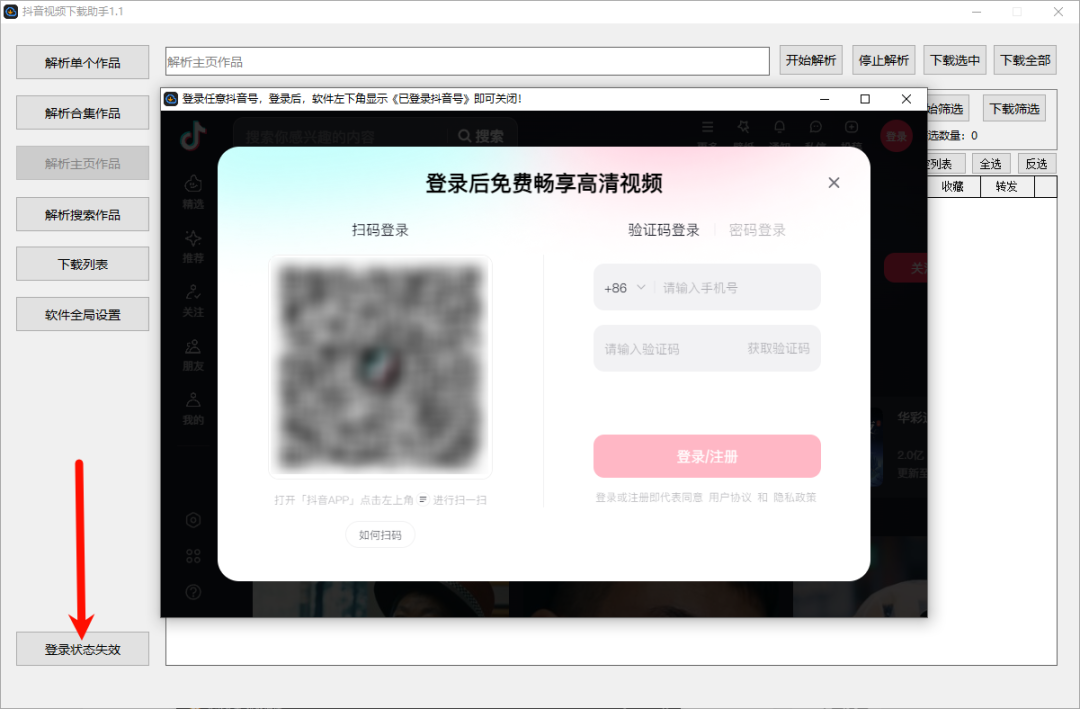
Task: Click the QR code image
Action: (380, 367)
